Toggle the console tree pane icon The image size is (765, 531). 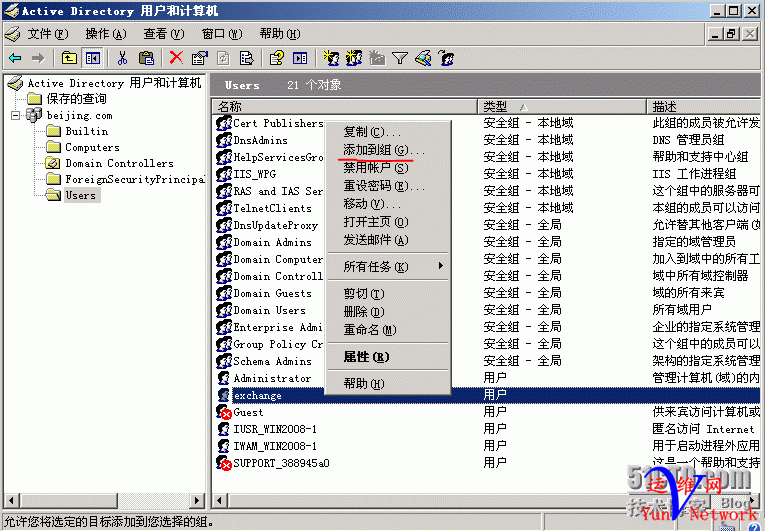[x=92, y=59]
